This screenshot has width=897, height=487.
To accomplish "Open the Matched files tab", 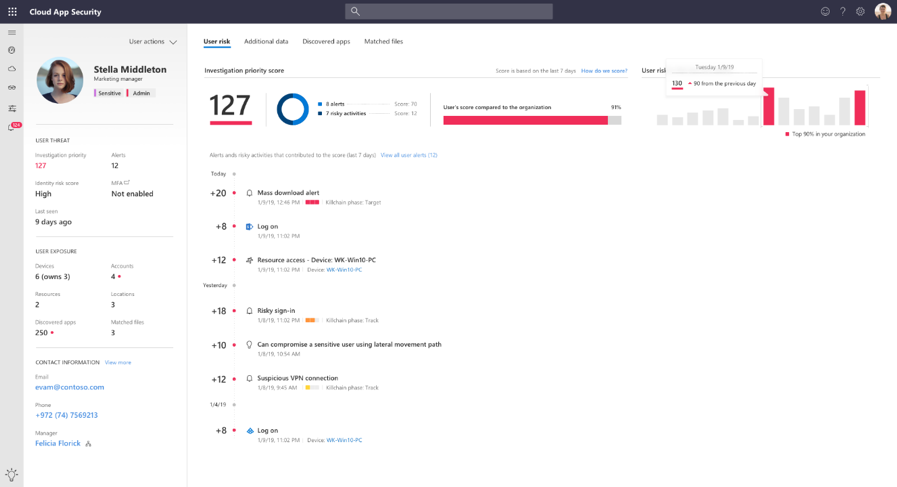I will pyautogui.click(x=384, y=41).
